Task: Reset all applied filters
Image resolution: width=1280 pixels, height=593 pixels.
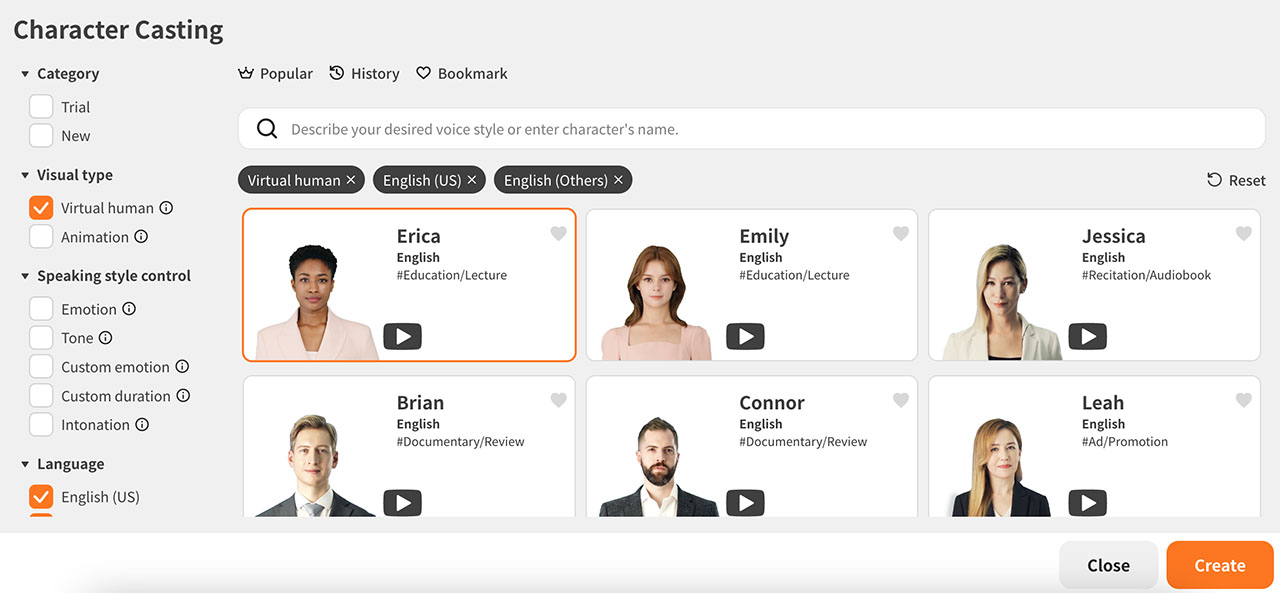Action: click(1236, 180)
